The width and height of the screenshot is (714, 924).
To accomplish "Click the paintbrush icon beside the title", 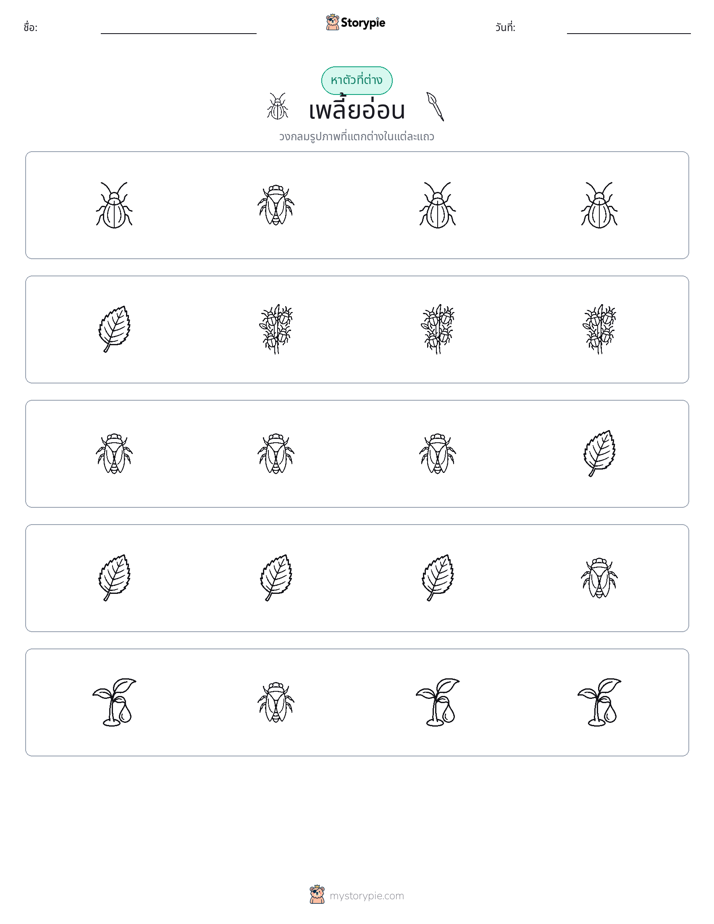I will [x=435, y=106].
